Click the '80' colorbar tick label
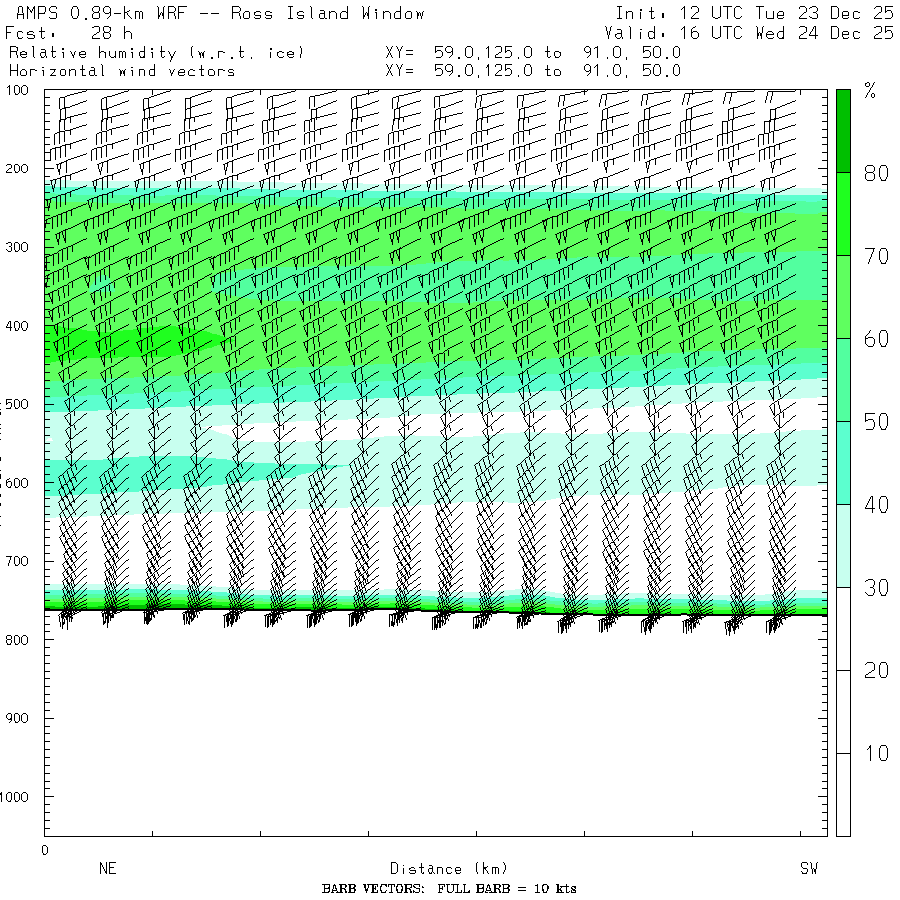This screenshot has width=900, height=900. coord(876,173)
